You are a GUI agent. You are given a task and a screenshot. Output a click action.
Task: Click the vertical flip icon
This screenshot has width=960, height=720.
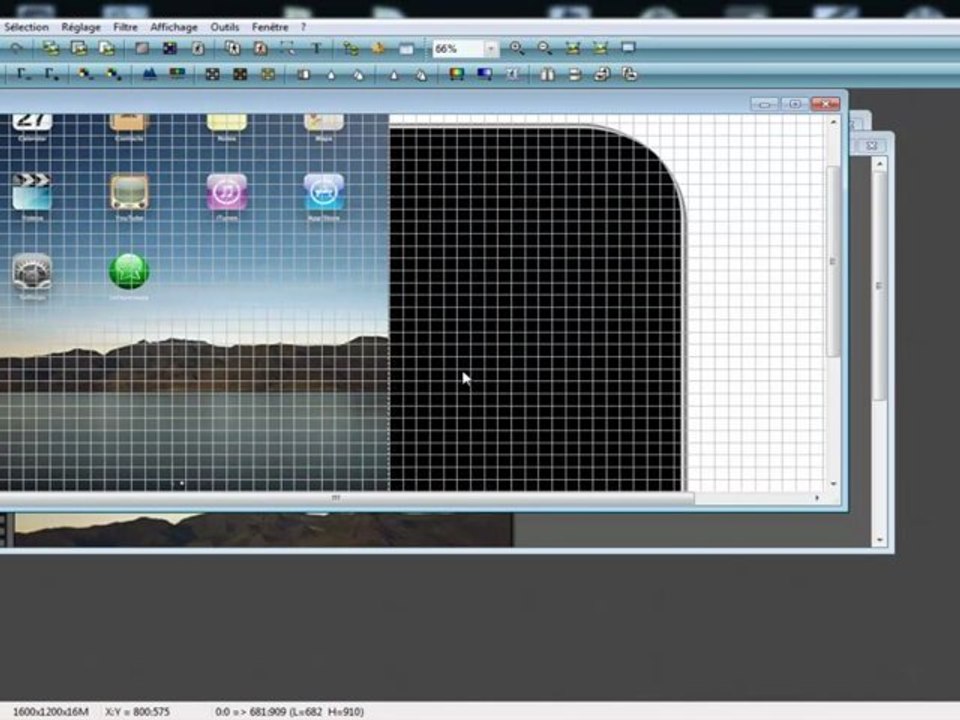coord(575,74)
